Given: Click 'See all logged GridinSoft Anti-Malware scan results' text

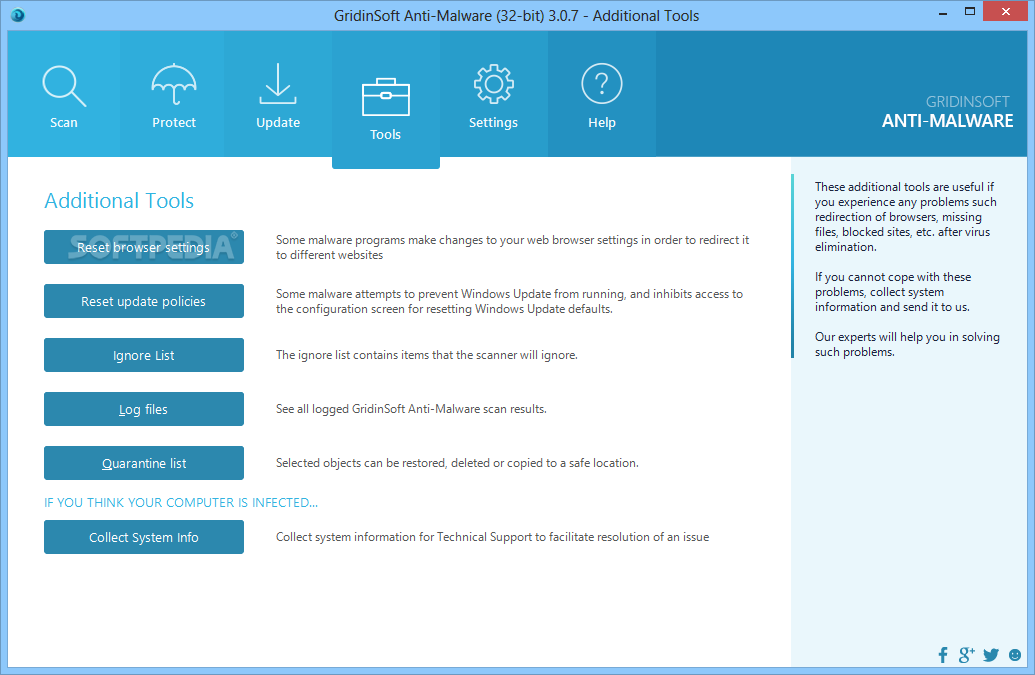Looking at the screenshot, I should point(411,409).
